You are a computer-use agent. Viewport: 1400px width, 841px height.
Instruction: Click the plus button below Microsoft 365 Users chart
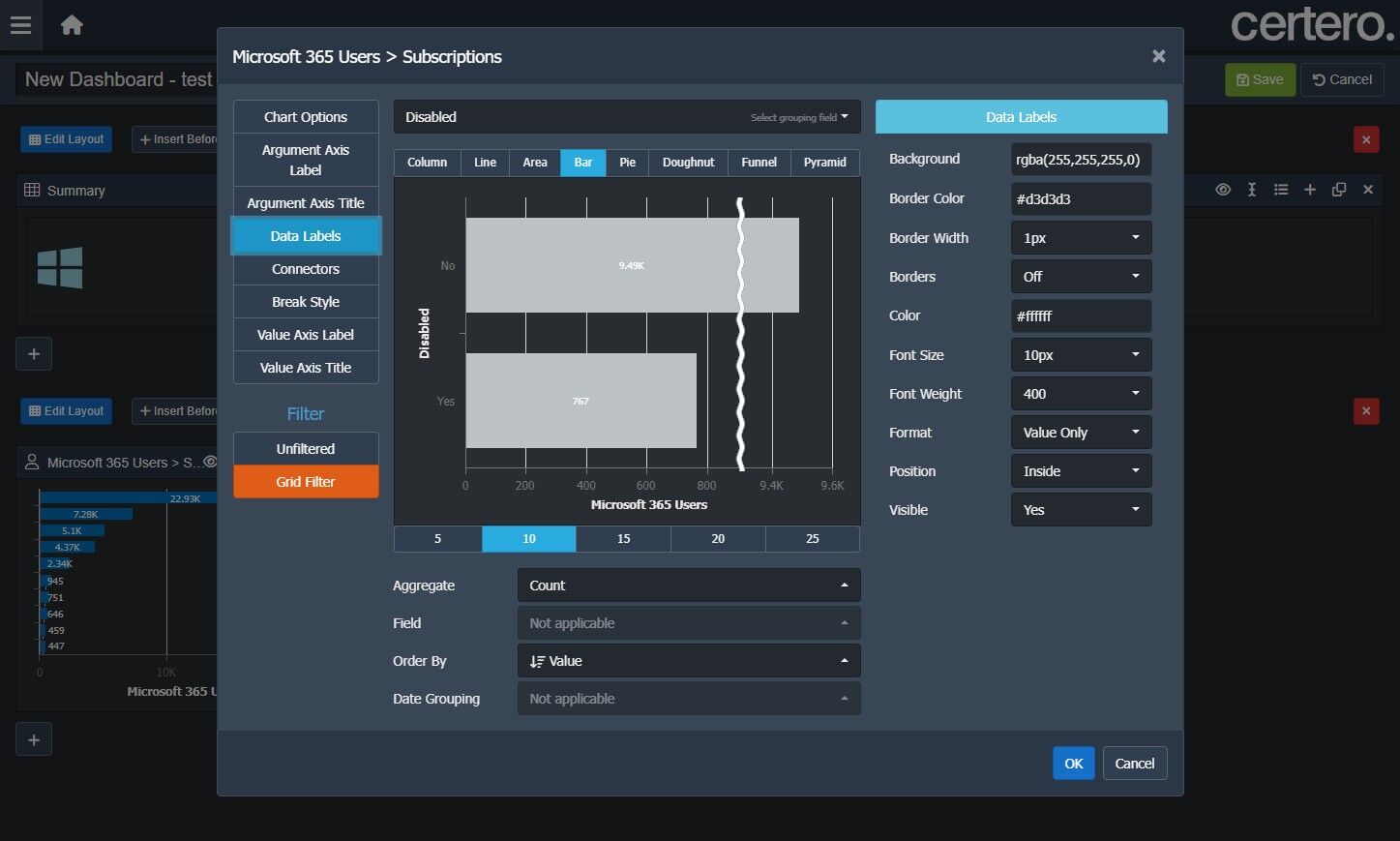pos(34,739)
